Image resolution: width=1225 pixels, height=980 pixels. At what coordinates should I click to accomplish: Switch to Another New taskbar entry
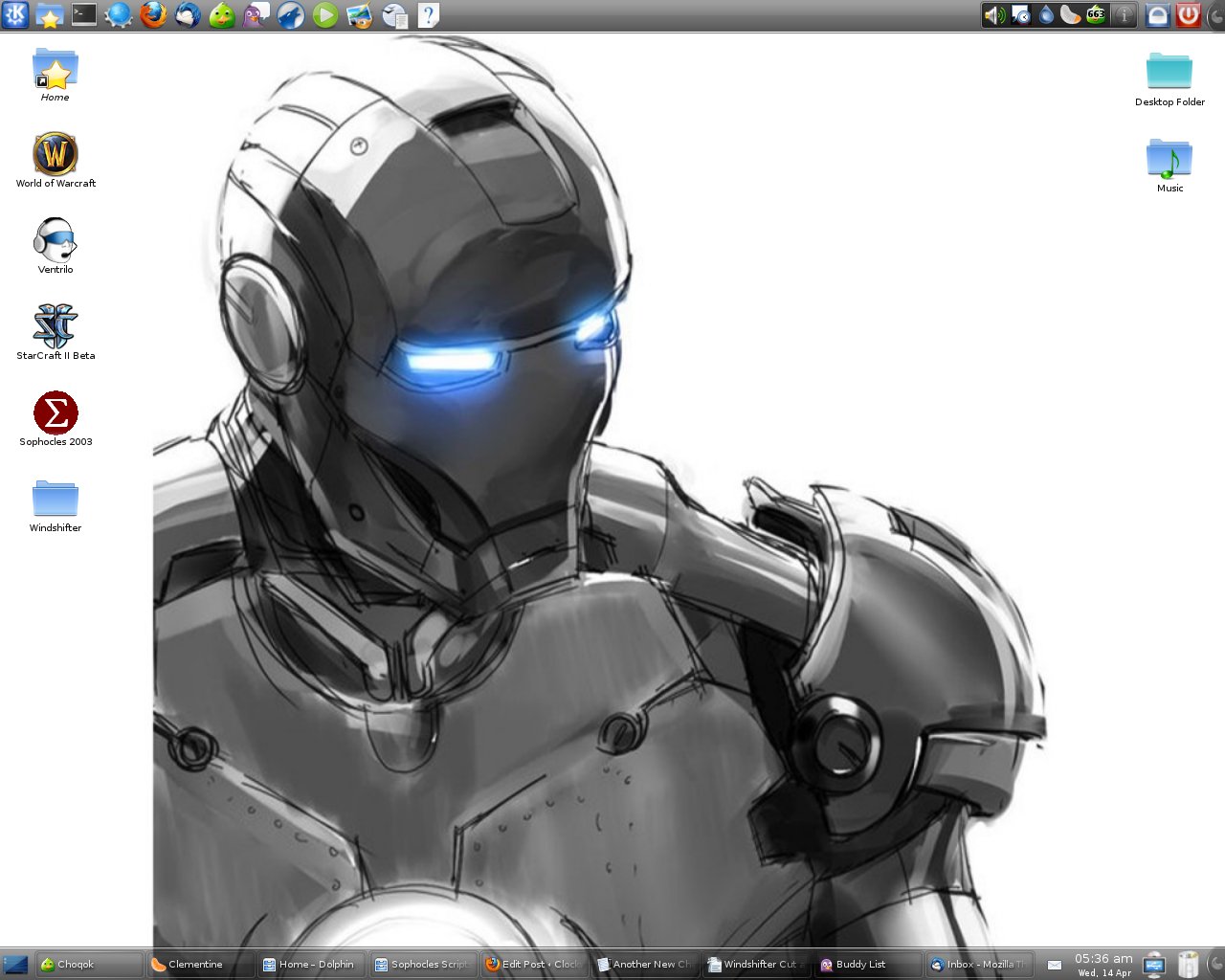[645, 965]
